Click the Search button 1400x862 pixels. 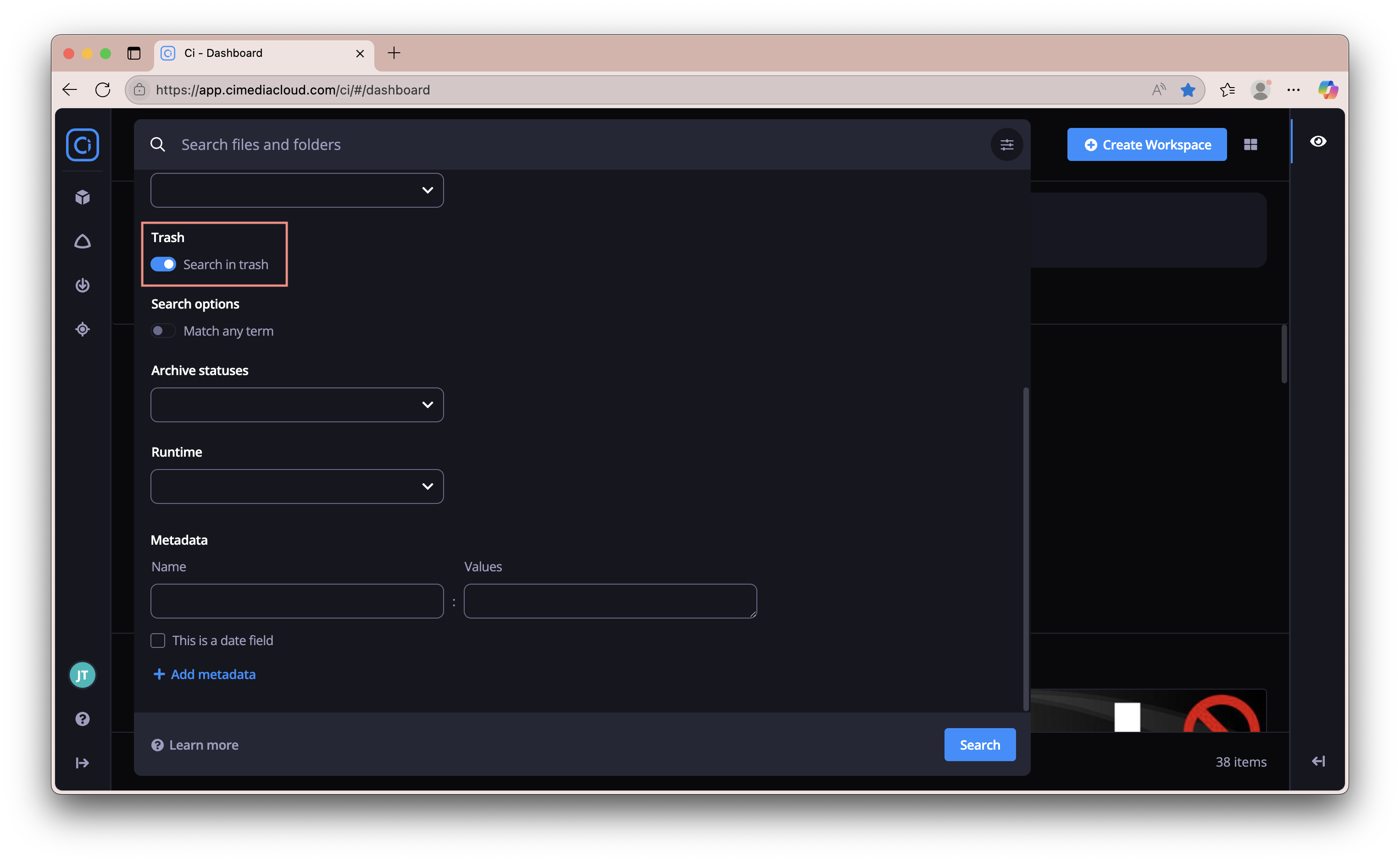coord(980,745)
